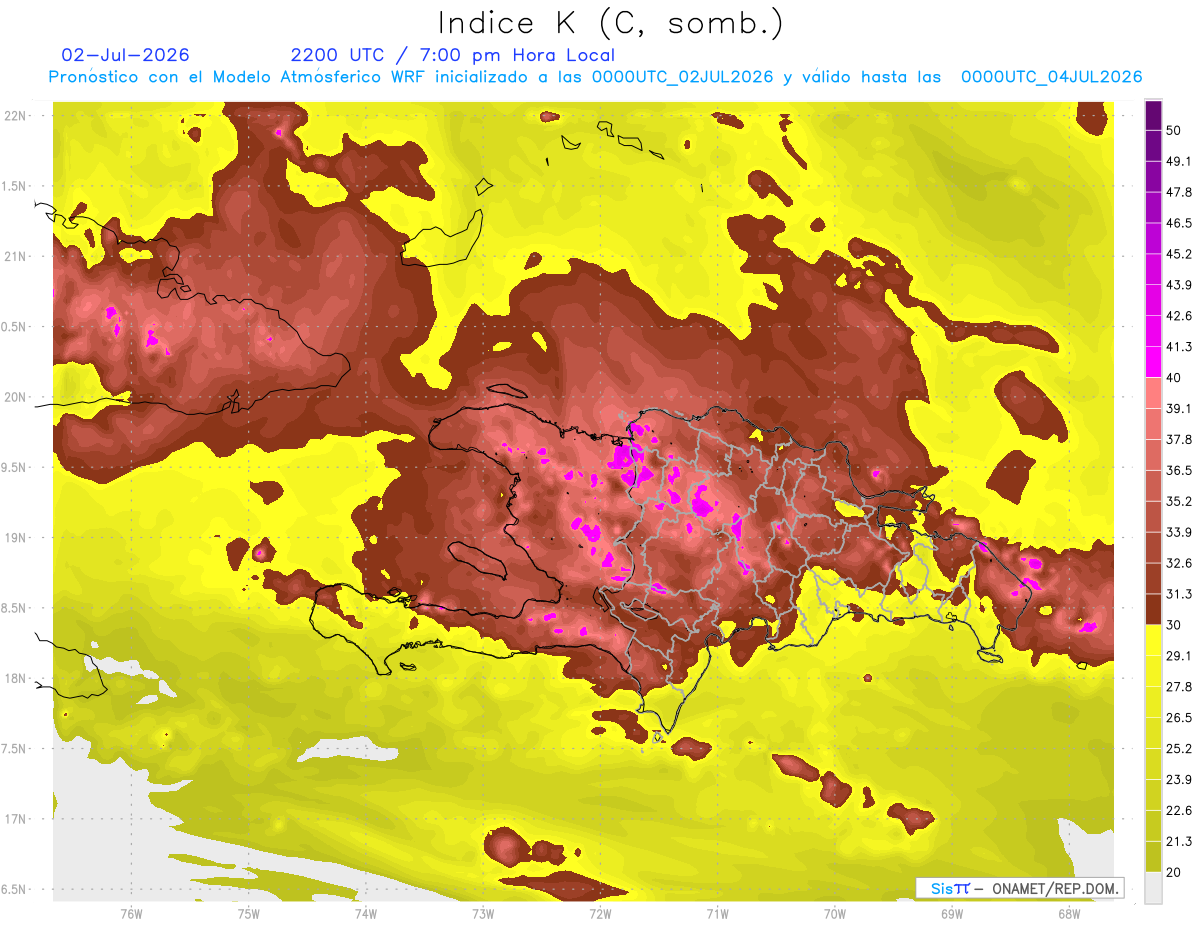Click color scale label '35.2'
1200x927 pixels.
point(1179,501)
